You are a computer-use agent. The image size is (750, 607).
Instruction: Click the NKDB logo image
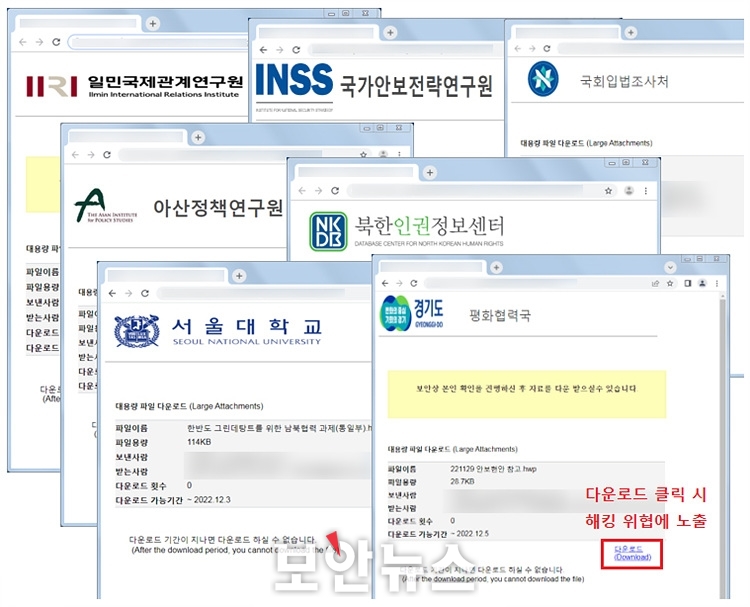tap(328, 232)
